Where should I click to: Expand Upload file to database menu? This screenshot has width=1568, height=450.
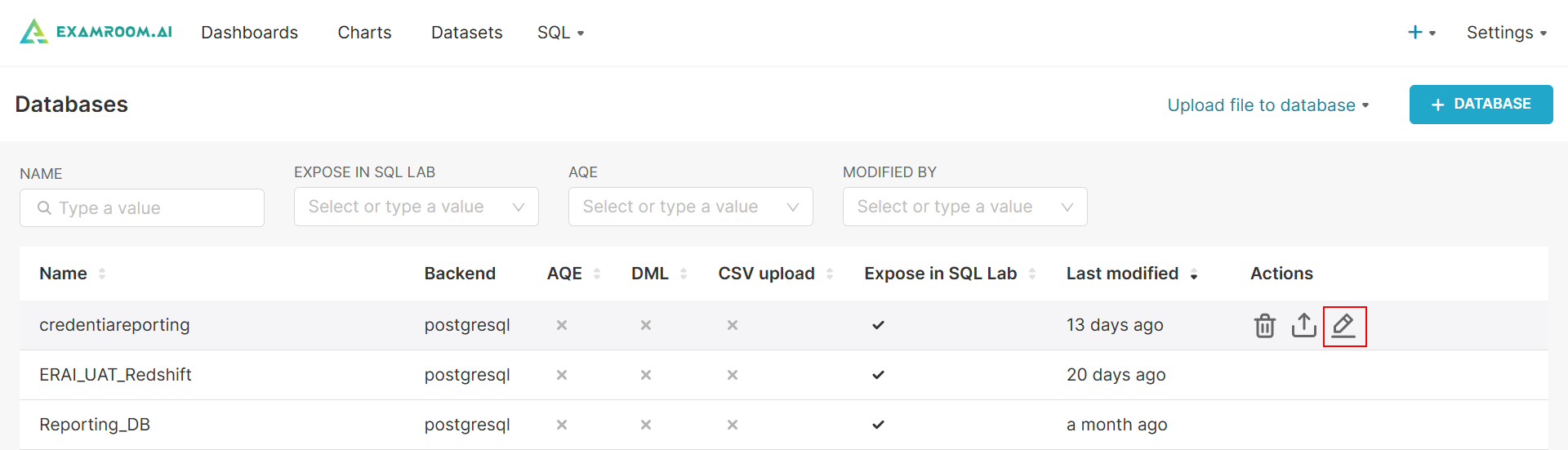[1267, 105]
